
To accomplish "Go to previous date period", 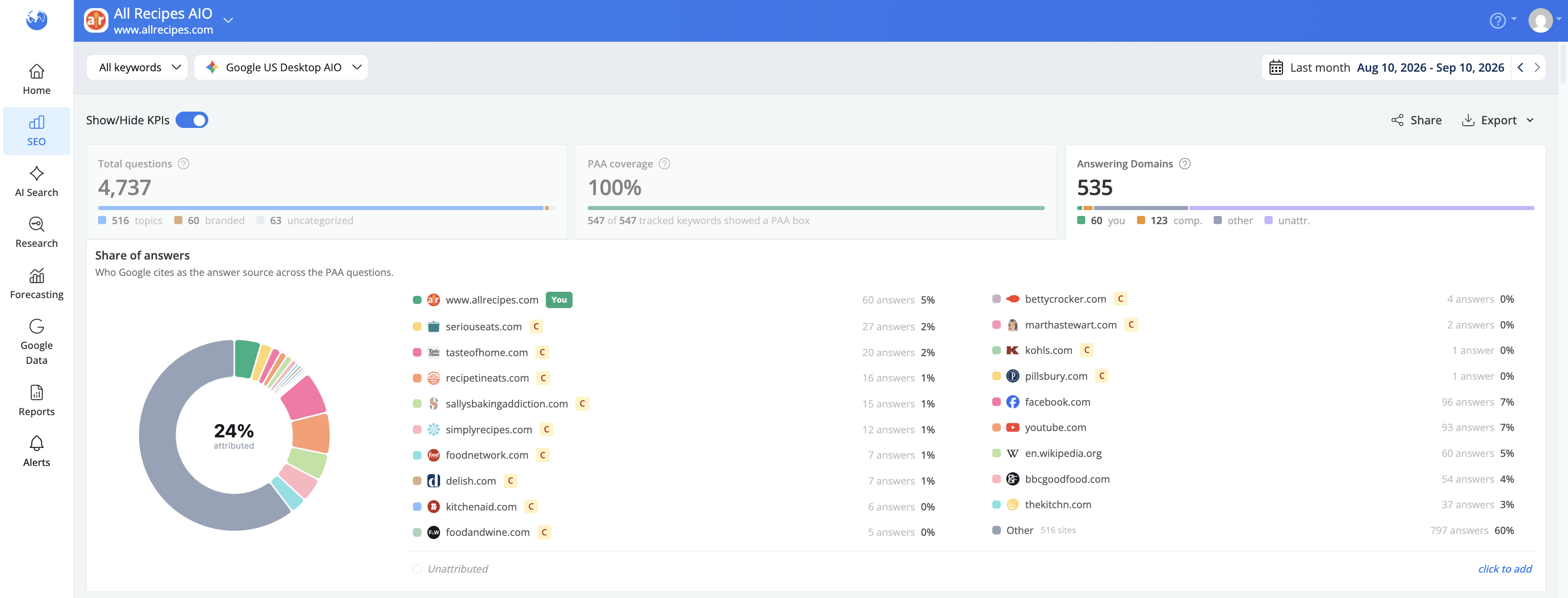I will pyautogui.click(x=1520, y=68).
